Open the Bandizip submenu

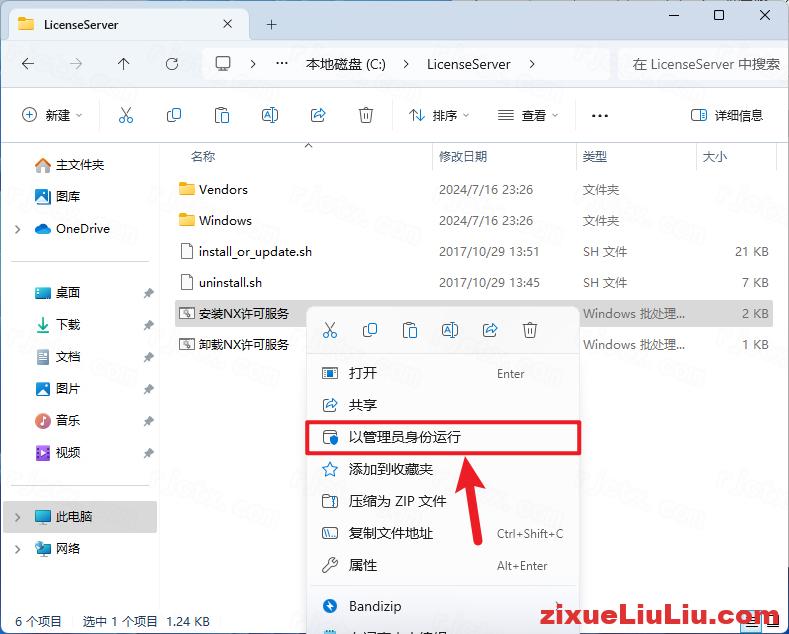(443, 606)
